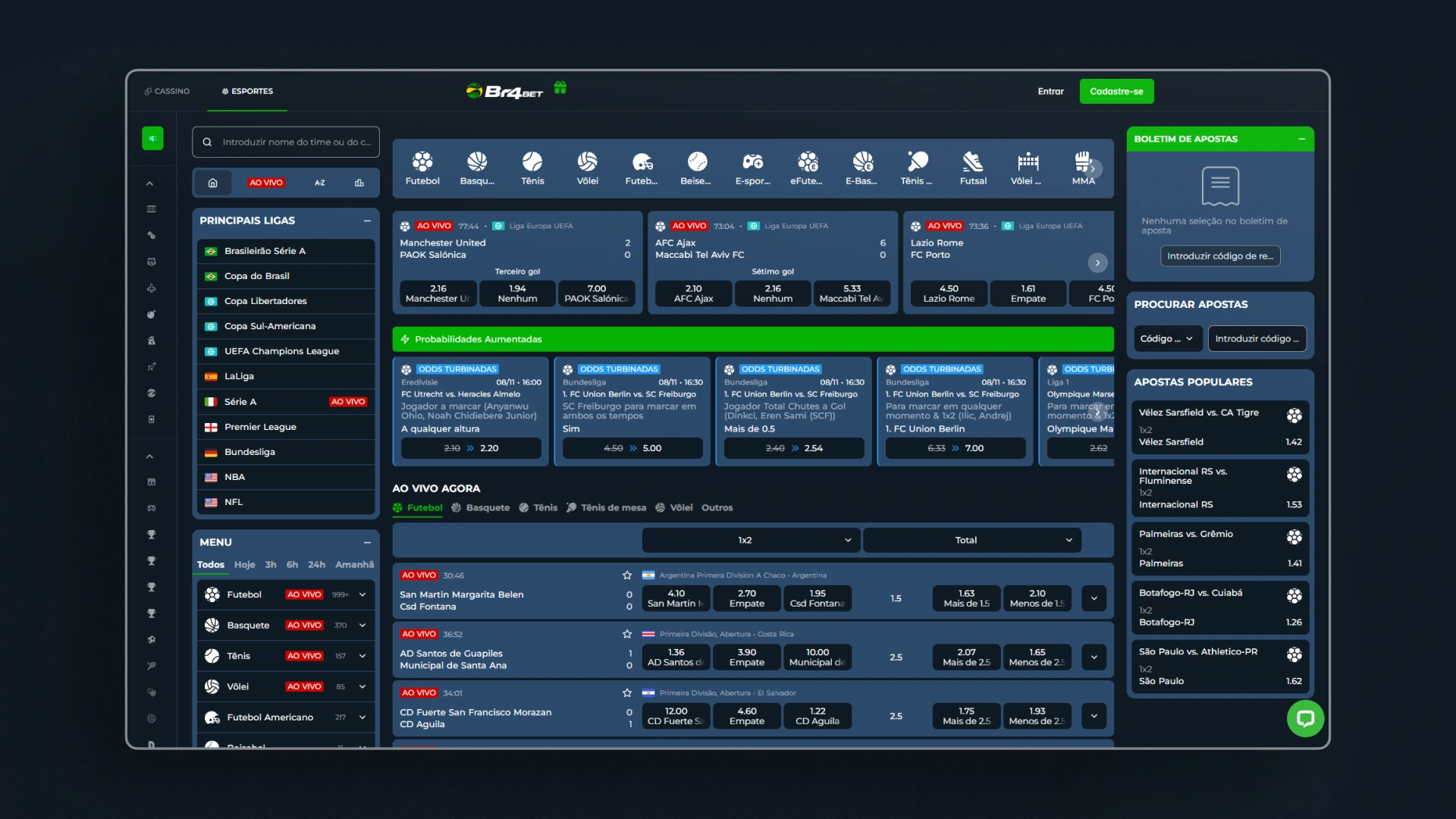Image resolution: width=1456 pixels, height=819 pixels.
Task: Minimize the Boletim de Apostas panel
Action: [x=1301, y=139]
